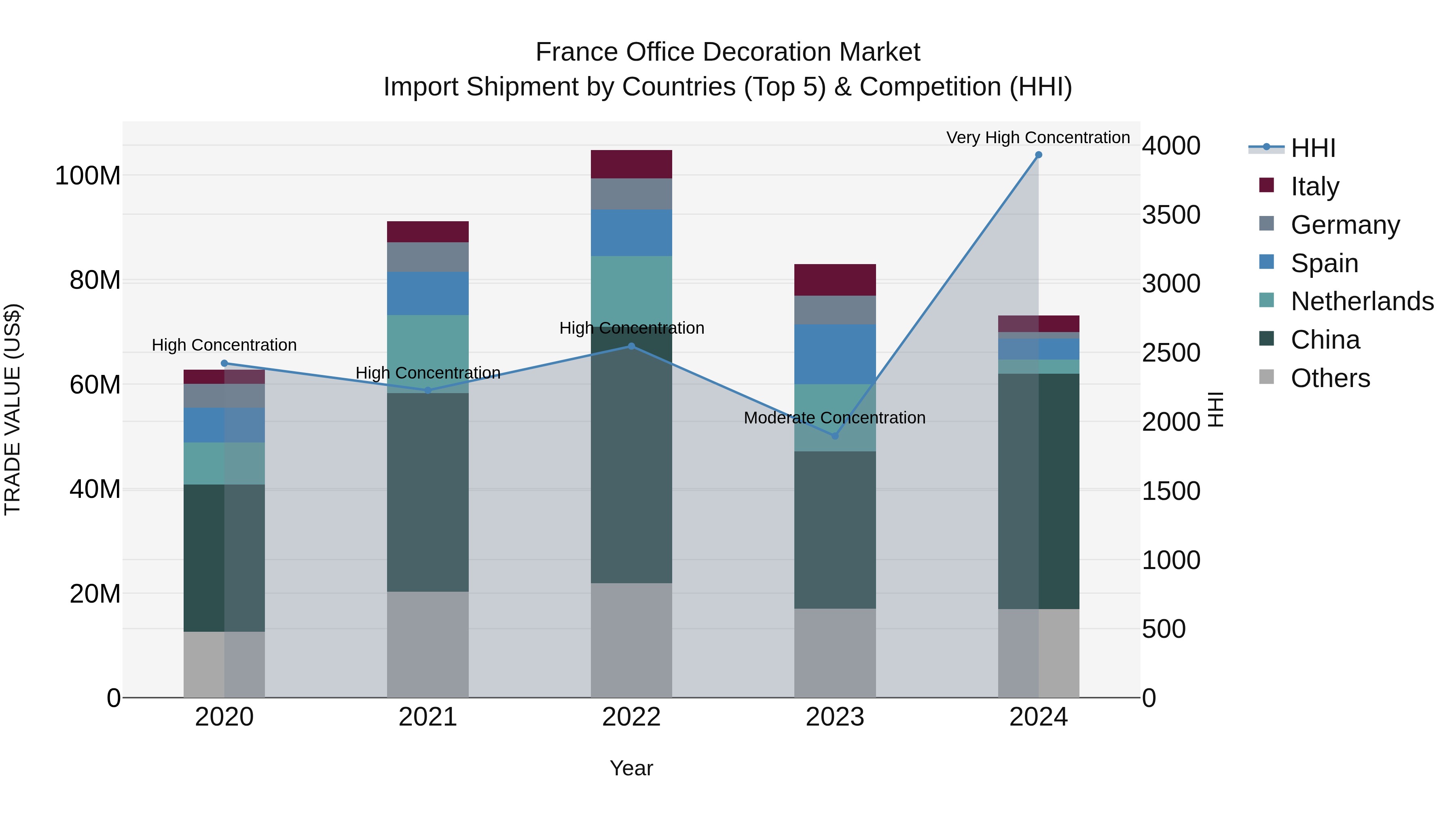The height and width of the screenshot is (819, 1456).
Task: Click the 2021 Germany bar segment
Action: click(428, 257)
